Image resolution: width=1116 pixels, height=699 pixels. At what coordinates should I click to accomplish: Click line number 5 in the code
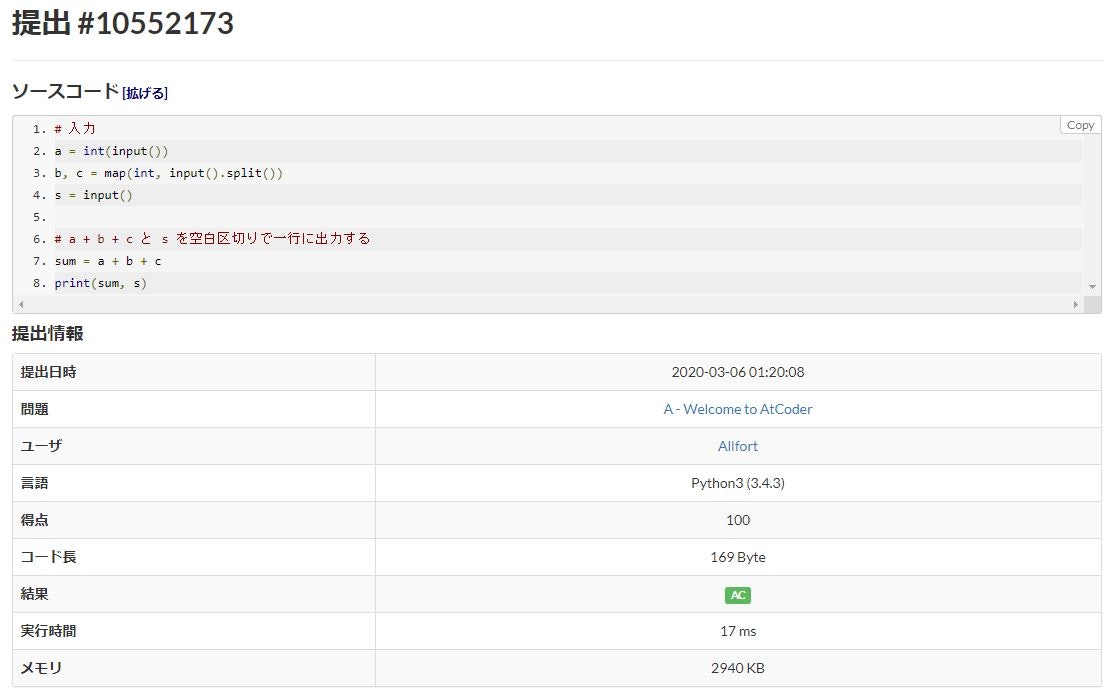pyautogui.click(x=39, y=217)
